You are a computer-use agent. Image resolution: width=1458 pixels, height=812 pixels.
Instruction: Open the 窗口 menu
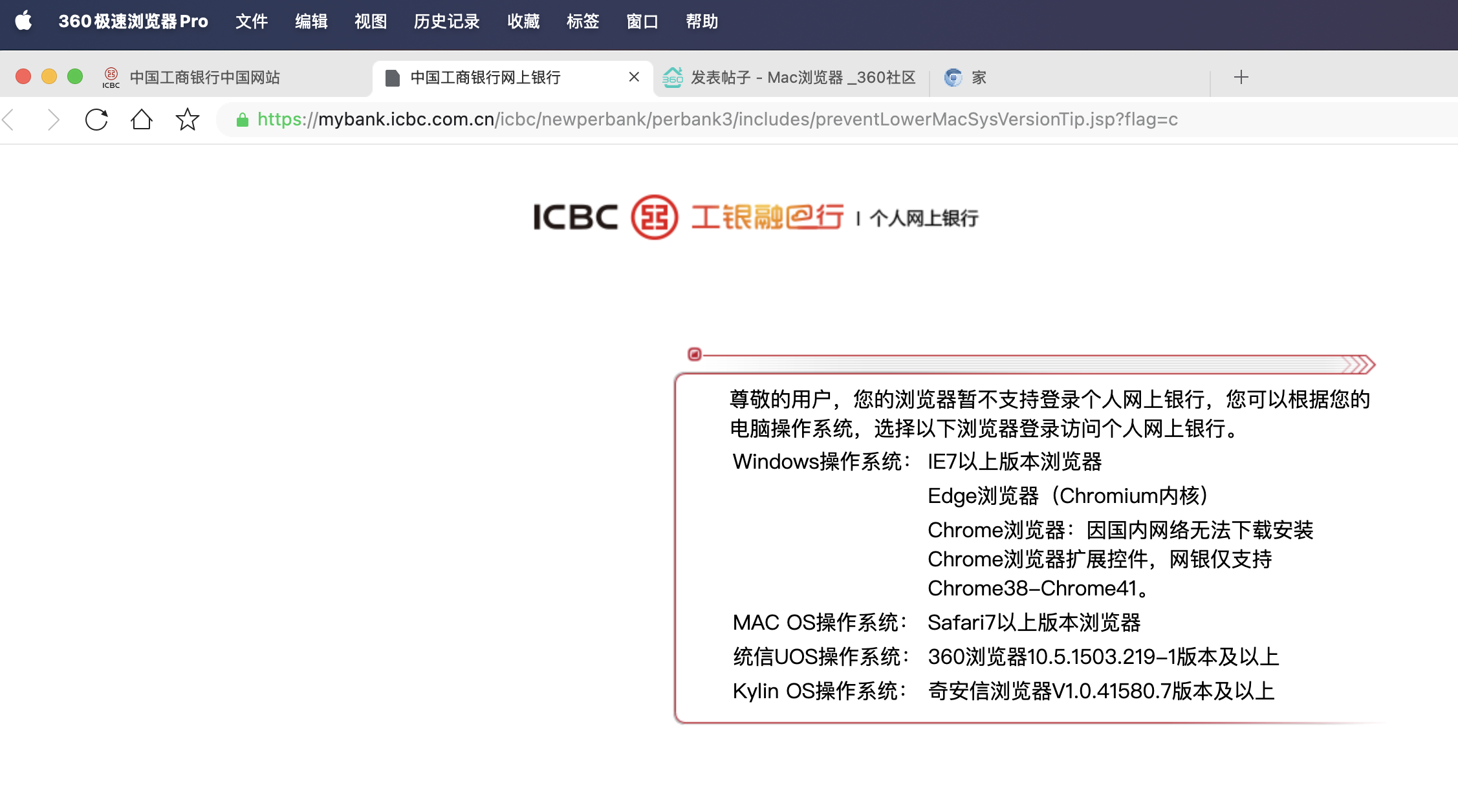click(642, 21)
